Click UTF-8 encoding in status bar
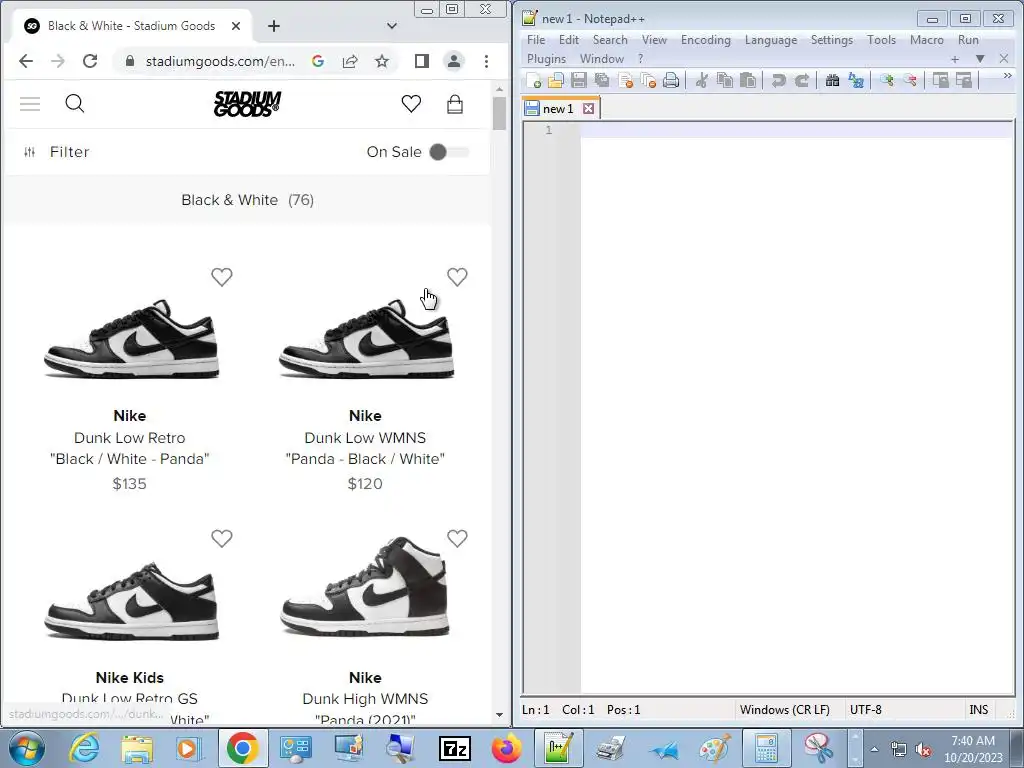The image size is (1024, 768). [x=865, y=709]
